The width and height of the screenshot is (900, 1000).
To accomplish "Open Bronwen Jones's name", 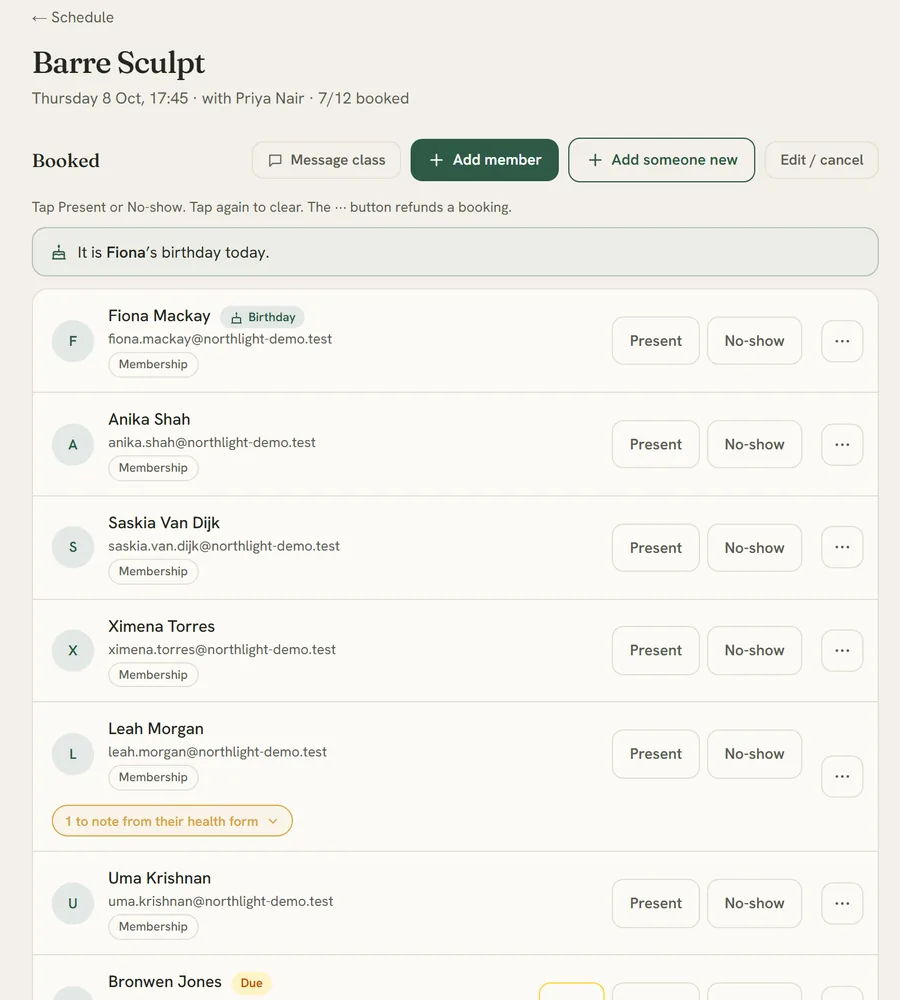I will [x=165, y=982].
